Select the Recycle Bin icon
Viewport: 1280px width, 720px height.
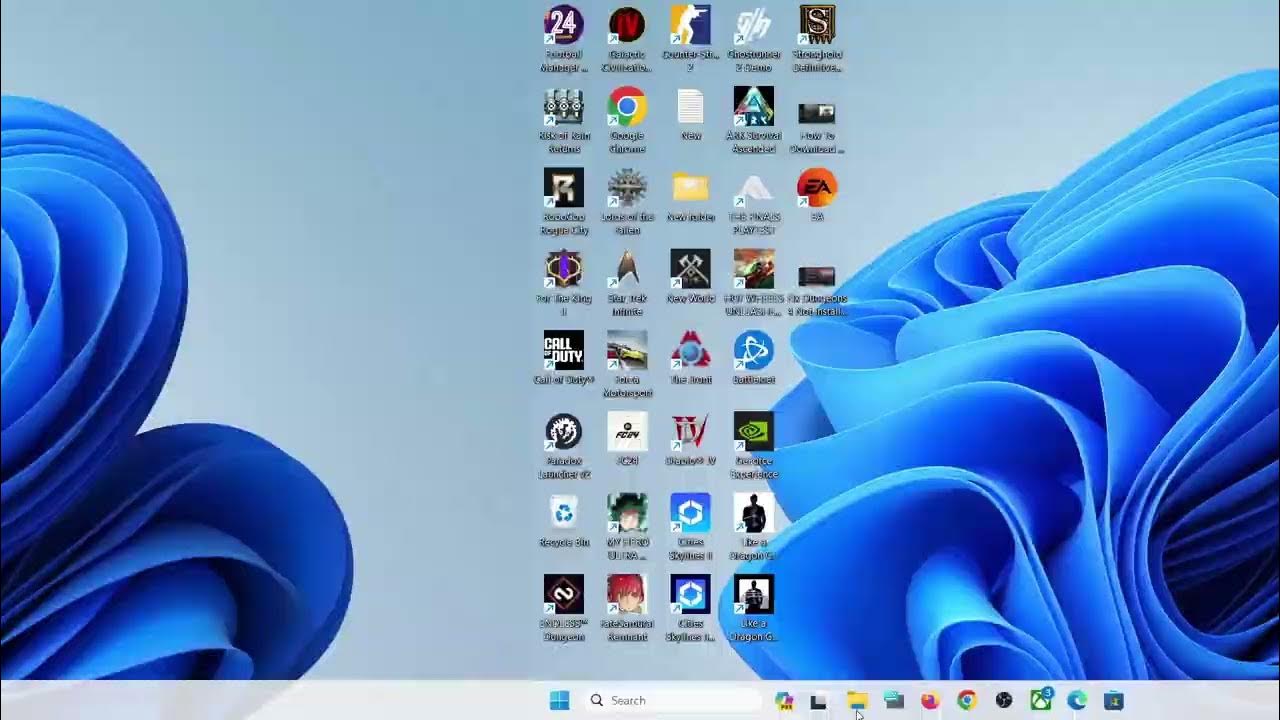564,521
